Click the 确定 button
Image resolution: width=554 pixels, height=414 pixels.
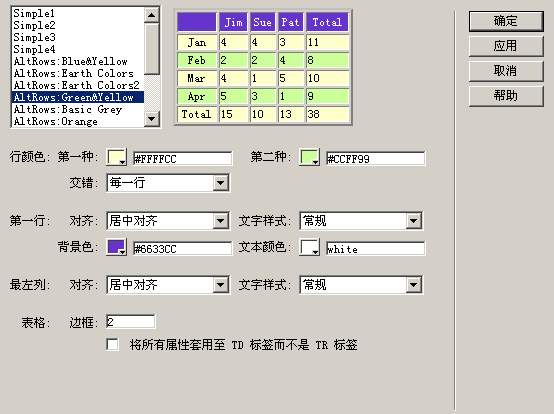tap(506, 21)
